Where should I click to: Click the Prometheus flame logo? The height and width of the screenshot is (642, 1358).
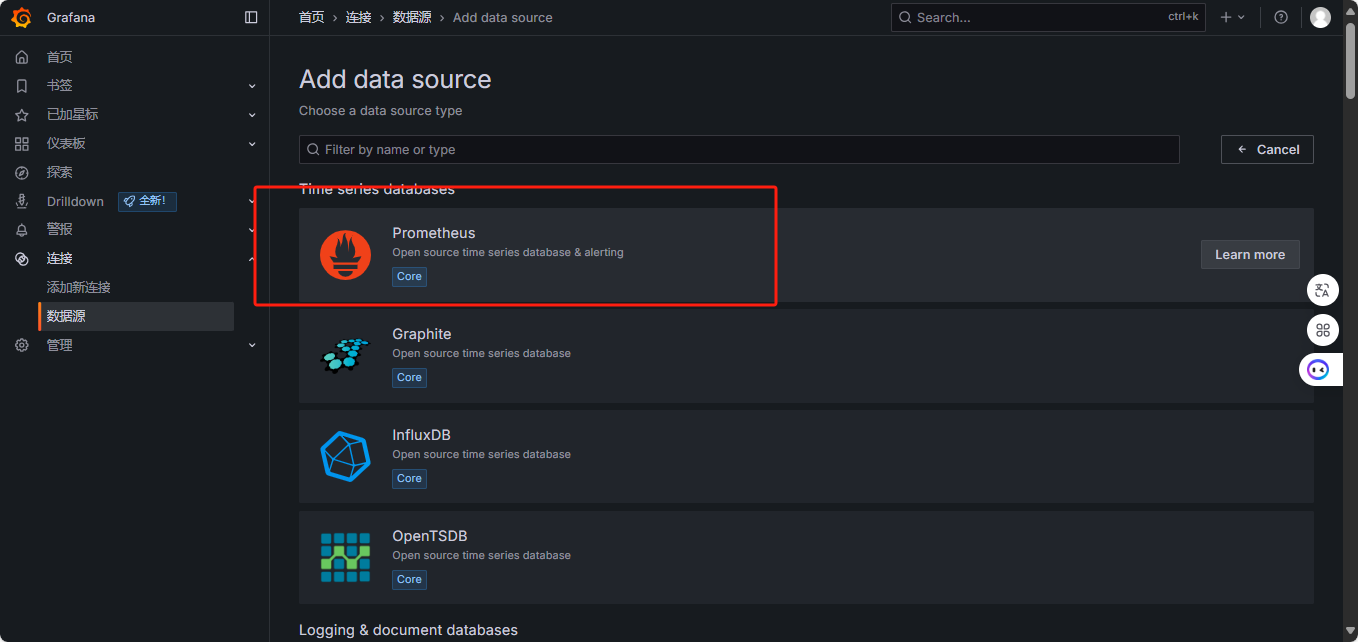pos(345,254)
